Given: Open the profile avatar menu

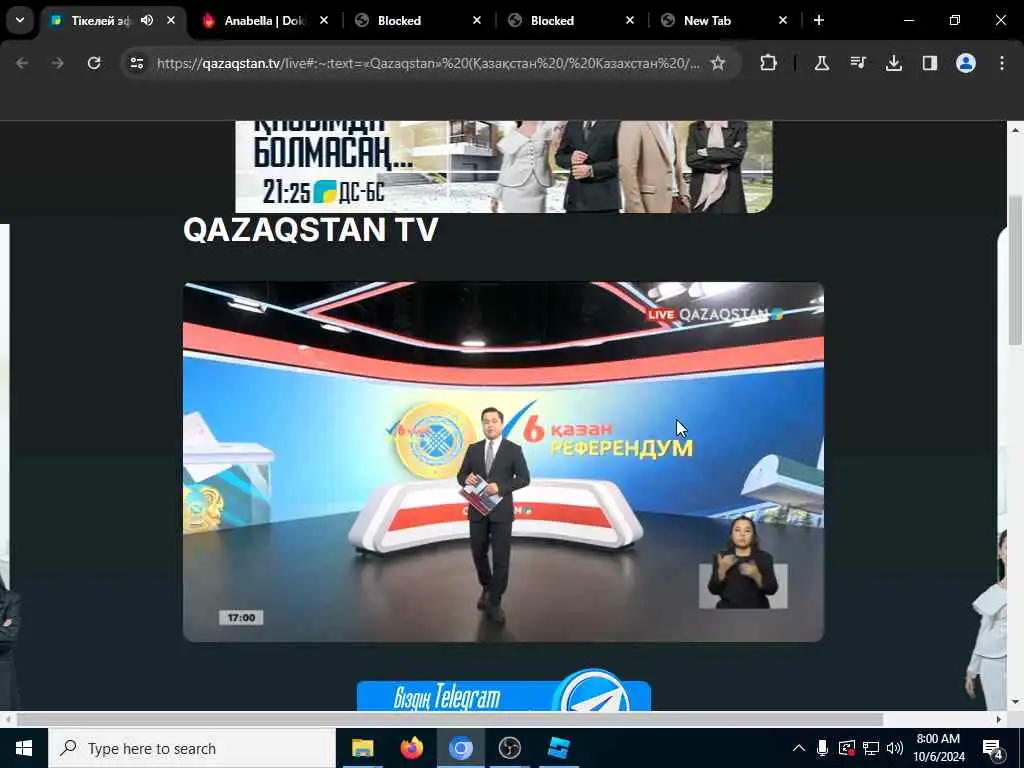Looking at the screenshot, I should coord(966,63).
